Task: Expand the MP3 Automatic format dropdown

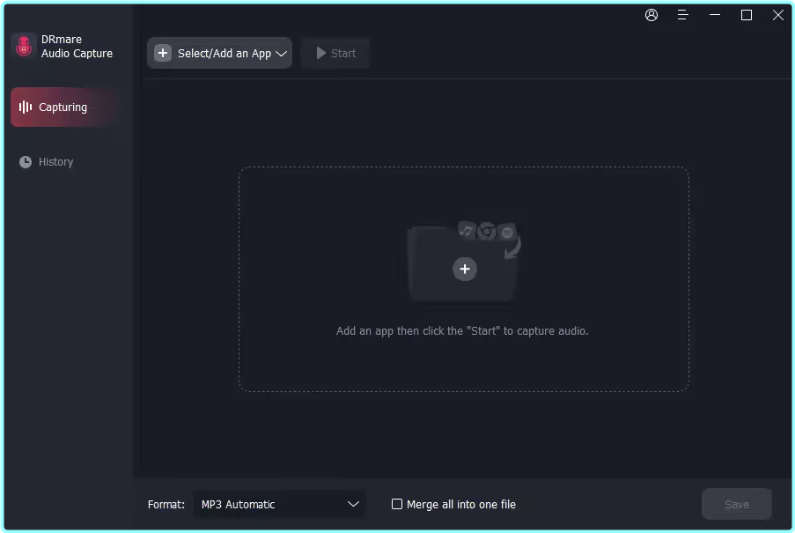Action: 279,505
